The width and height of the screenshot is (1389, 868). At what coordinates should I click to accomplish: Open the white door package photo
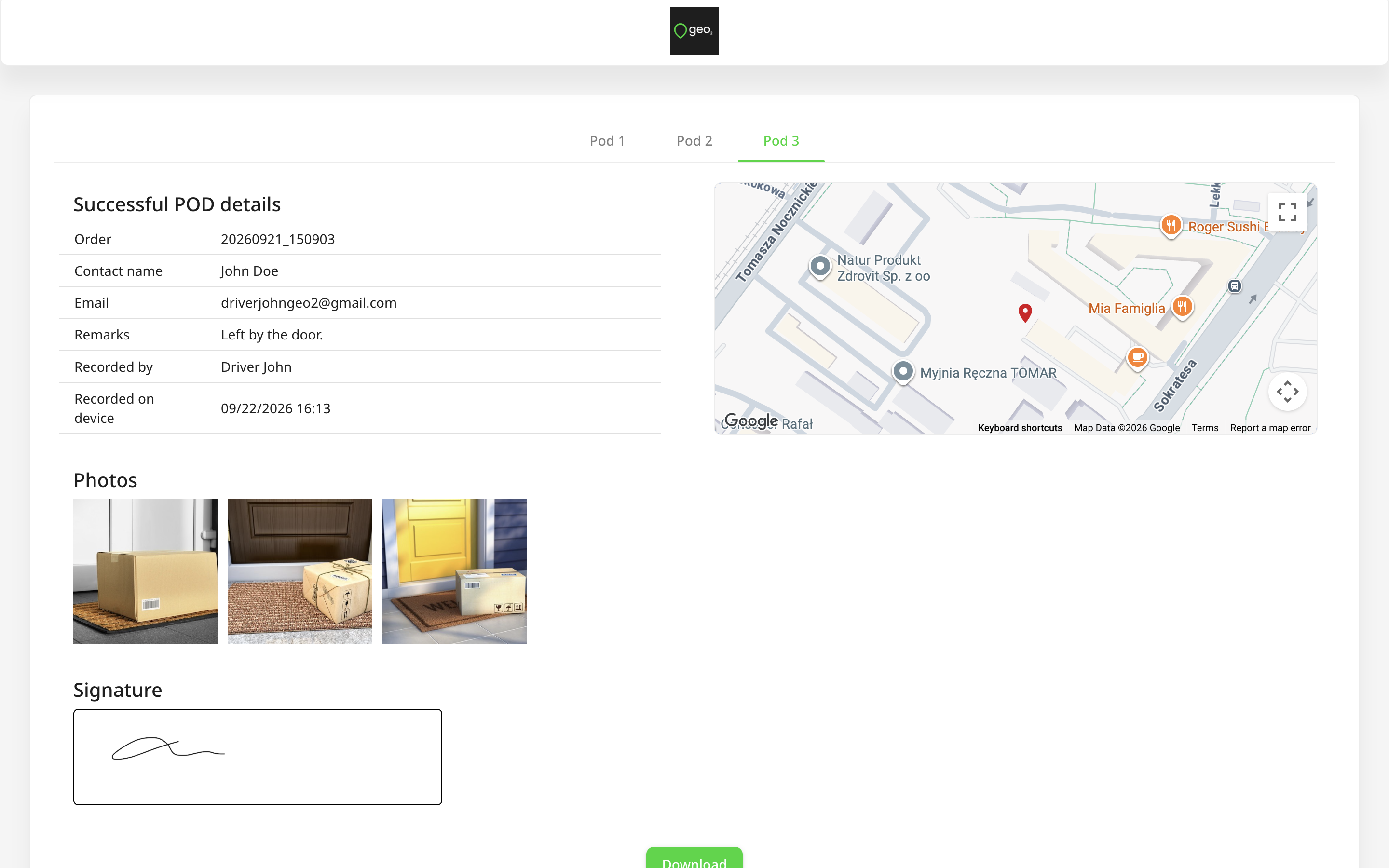click(x=145, y=571)
